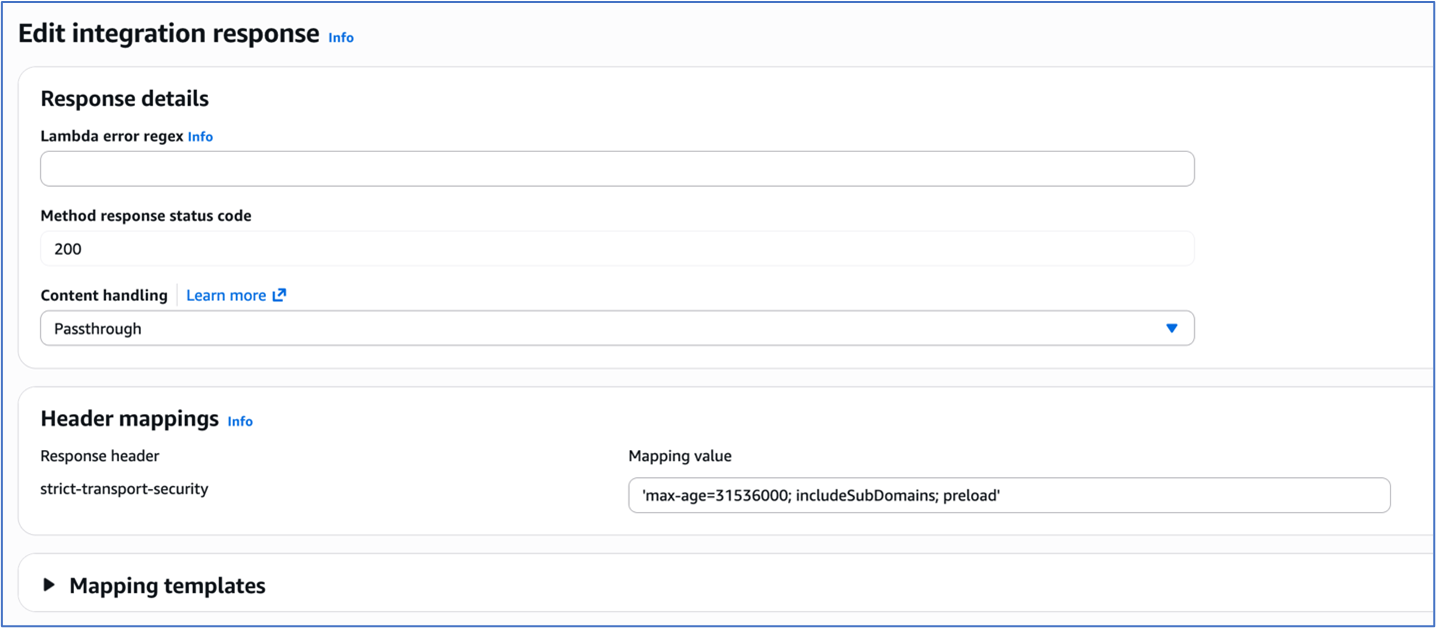
Task: Click the disclosure triangle beside Mapping templates
Action: 48,585
